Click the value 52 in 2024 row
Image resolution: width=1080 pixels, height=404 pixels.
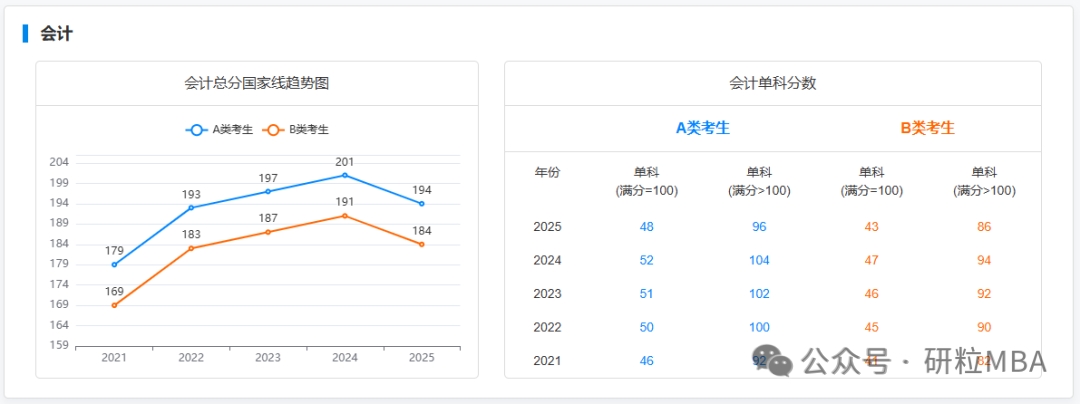click(647, 260)
